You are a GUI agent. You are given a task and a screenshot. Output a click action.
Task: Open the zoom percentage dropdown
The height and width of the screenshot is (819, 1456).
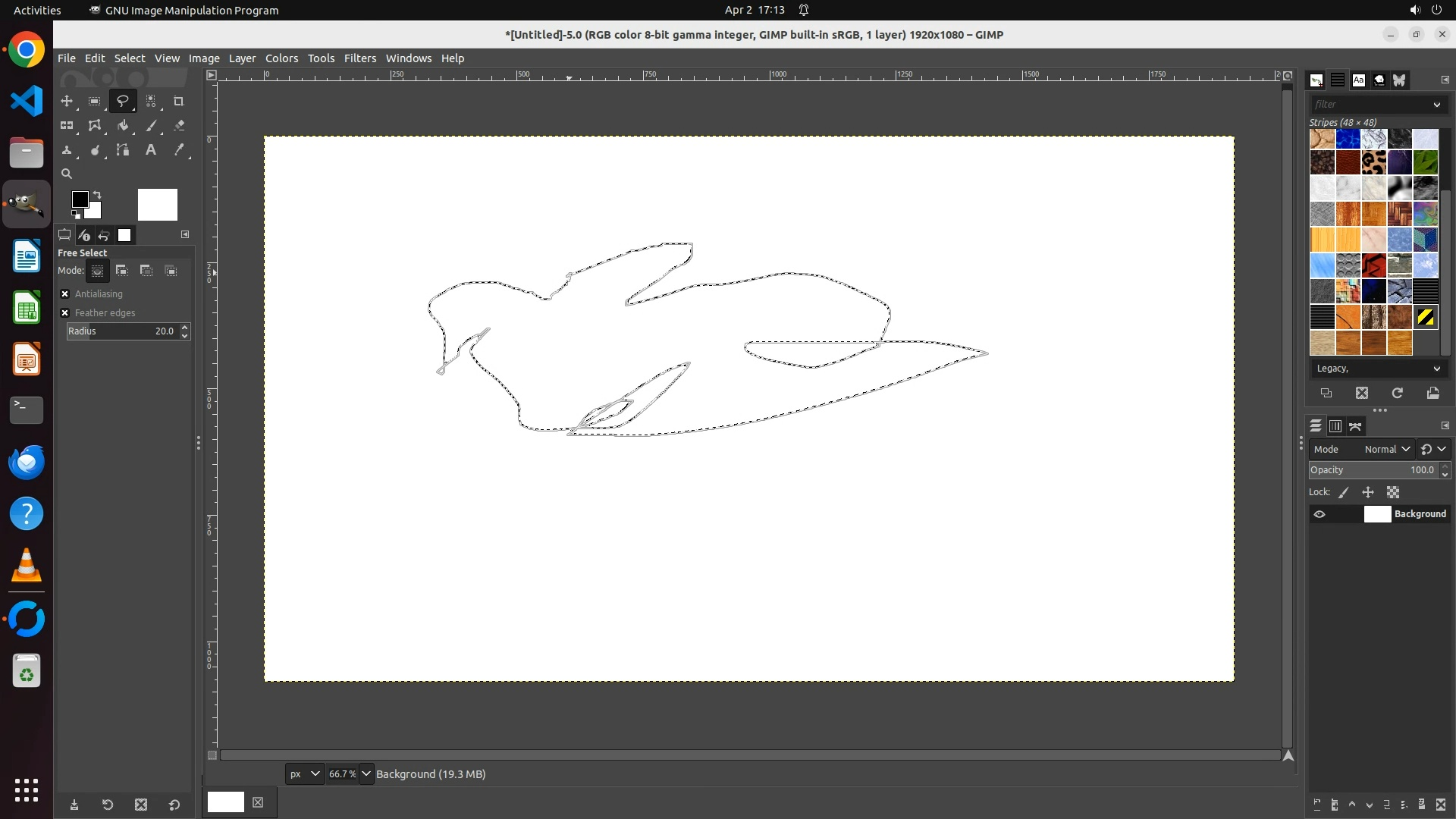tap(366, 773)
